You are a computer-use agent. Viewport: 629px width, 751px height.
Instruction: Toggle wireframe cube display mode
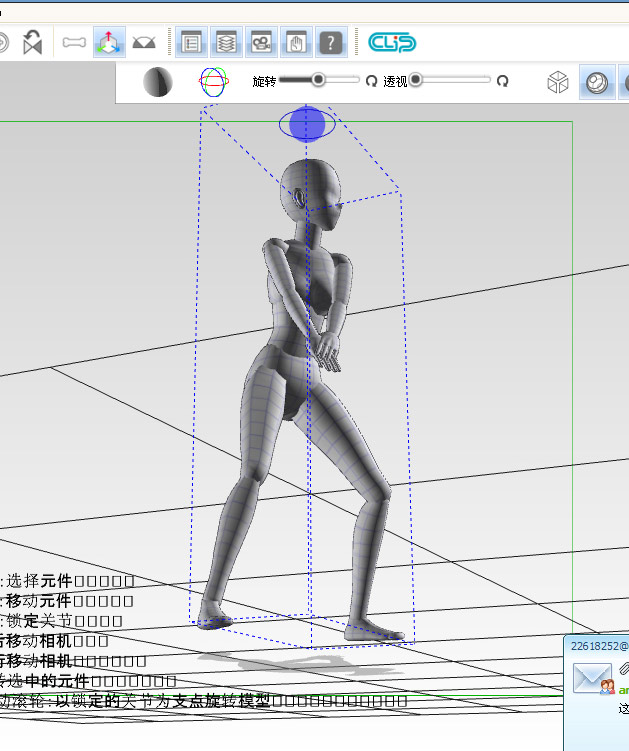point(558,83)
